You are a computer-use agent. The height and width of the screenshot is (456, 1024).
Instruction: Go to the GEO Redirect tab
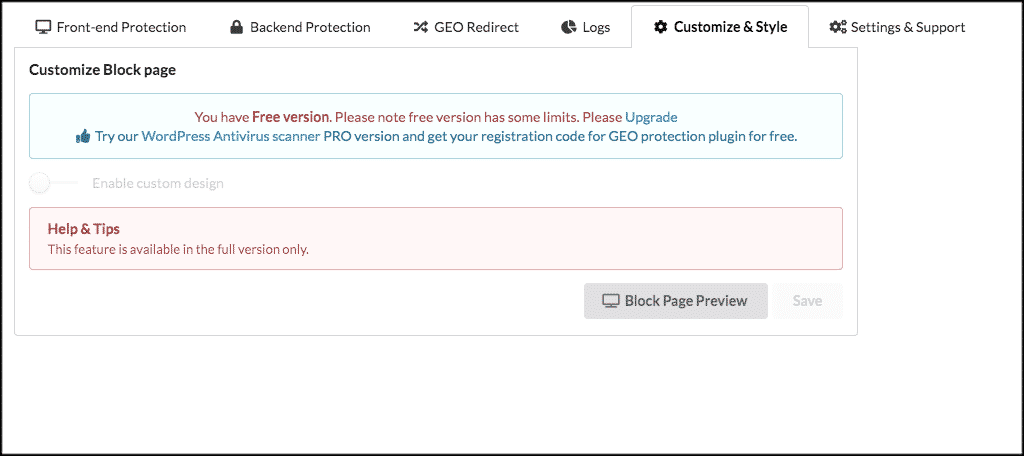(466, 27)
